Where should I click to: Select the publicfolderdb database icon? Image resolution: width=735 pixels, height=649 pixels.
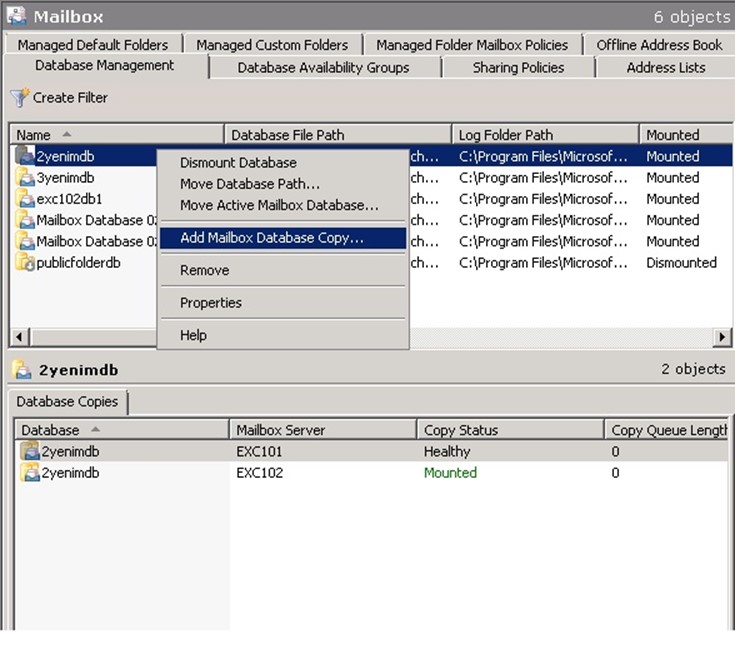point(25,263)
